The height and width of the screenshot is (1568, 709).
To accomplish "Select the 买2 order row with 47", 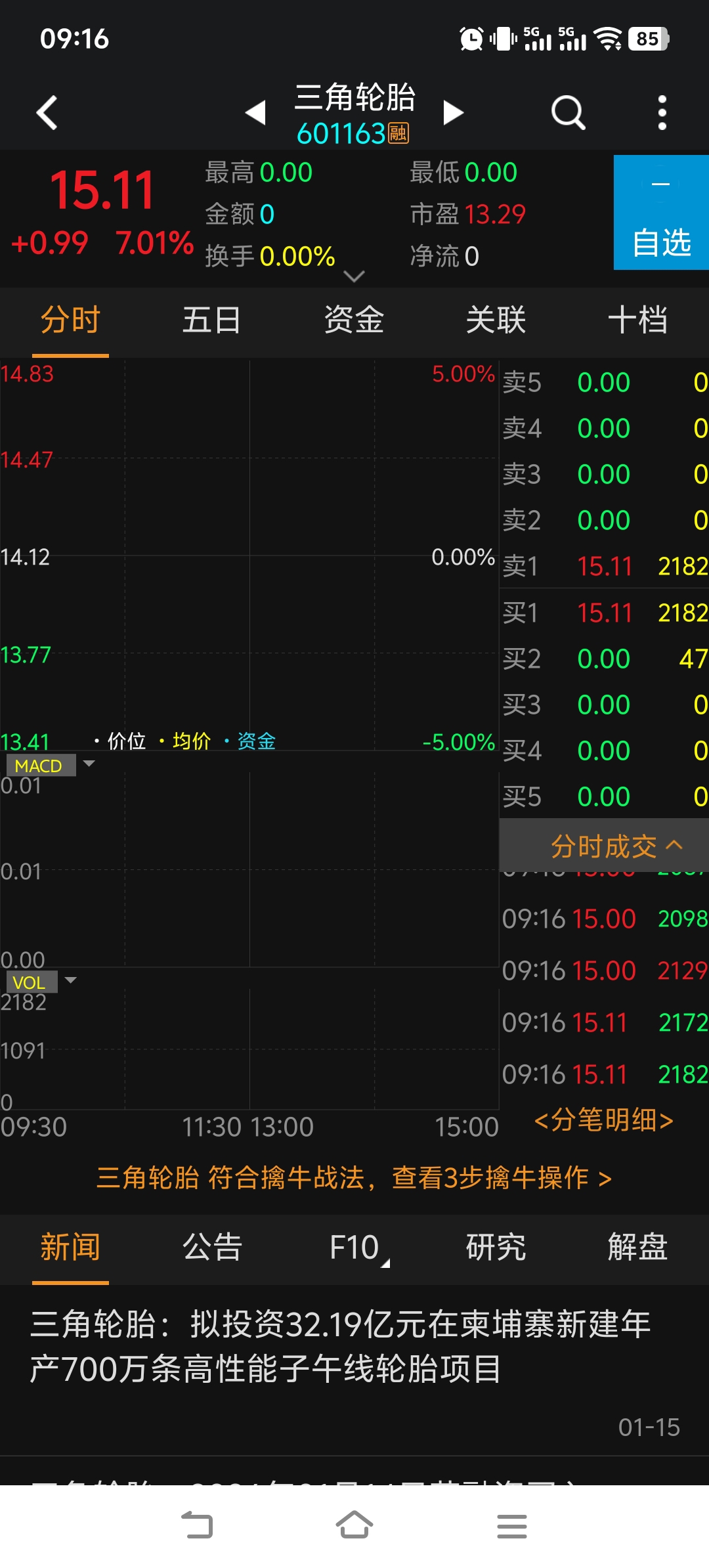I will coord(605,659).
